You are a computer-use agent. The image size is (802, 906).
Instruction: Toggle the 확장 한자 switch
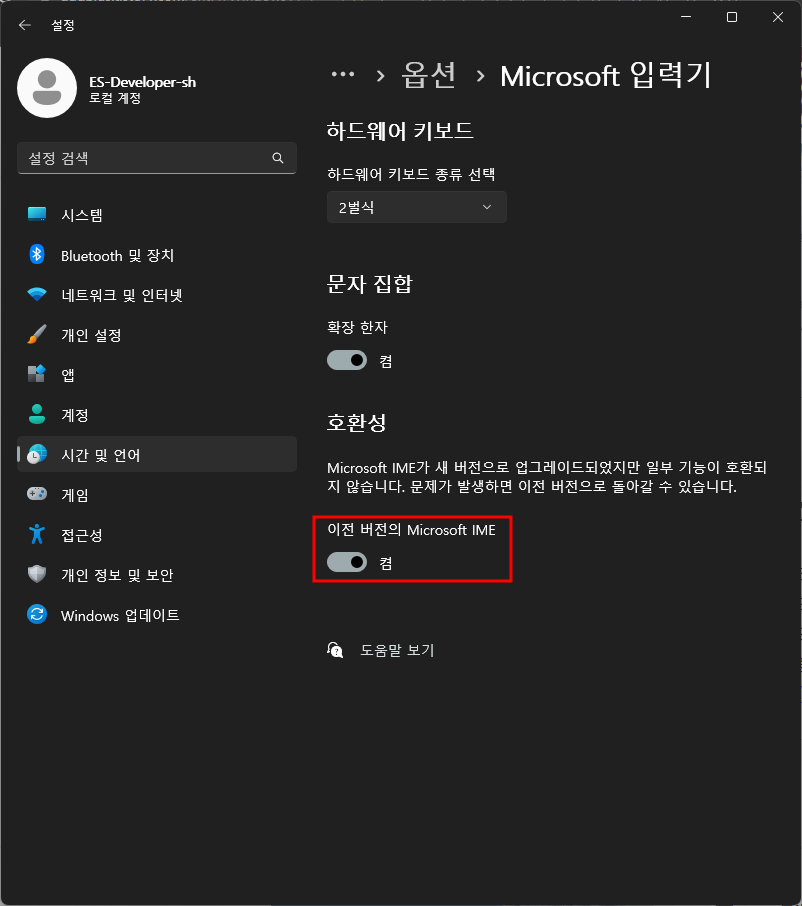click(347, 361)
